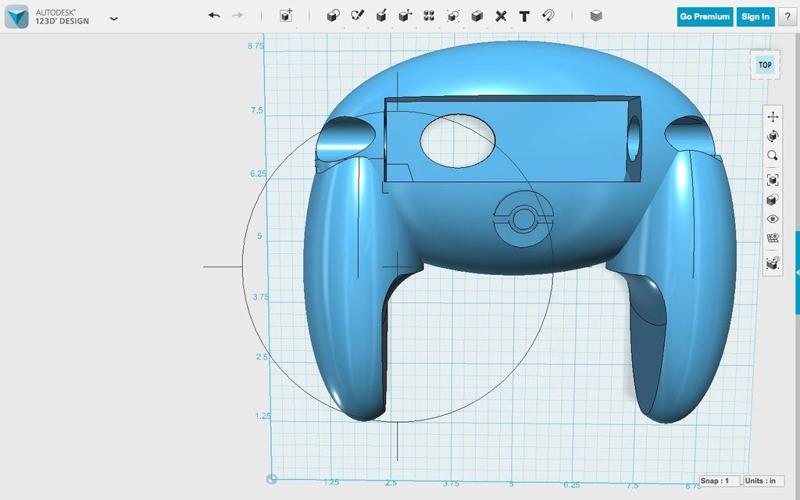Viewport: 800px width, 500px height.
Task: Open the Construct tool
Action: click(x=381, y=16)
